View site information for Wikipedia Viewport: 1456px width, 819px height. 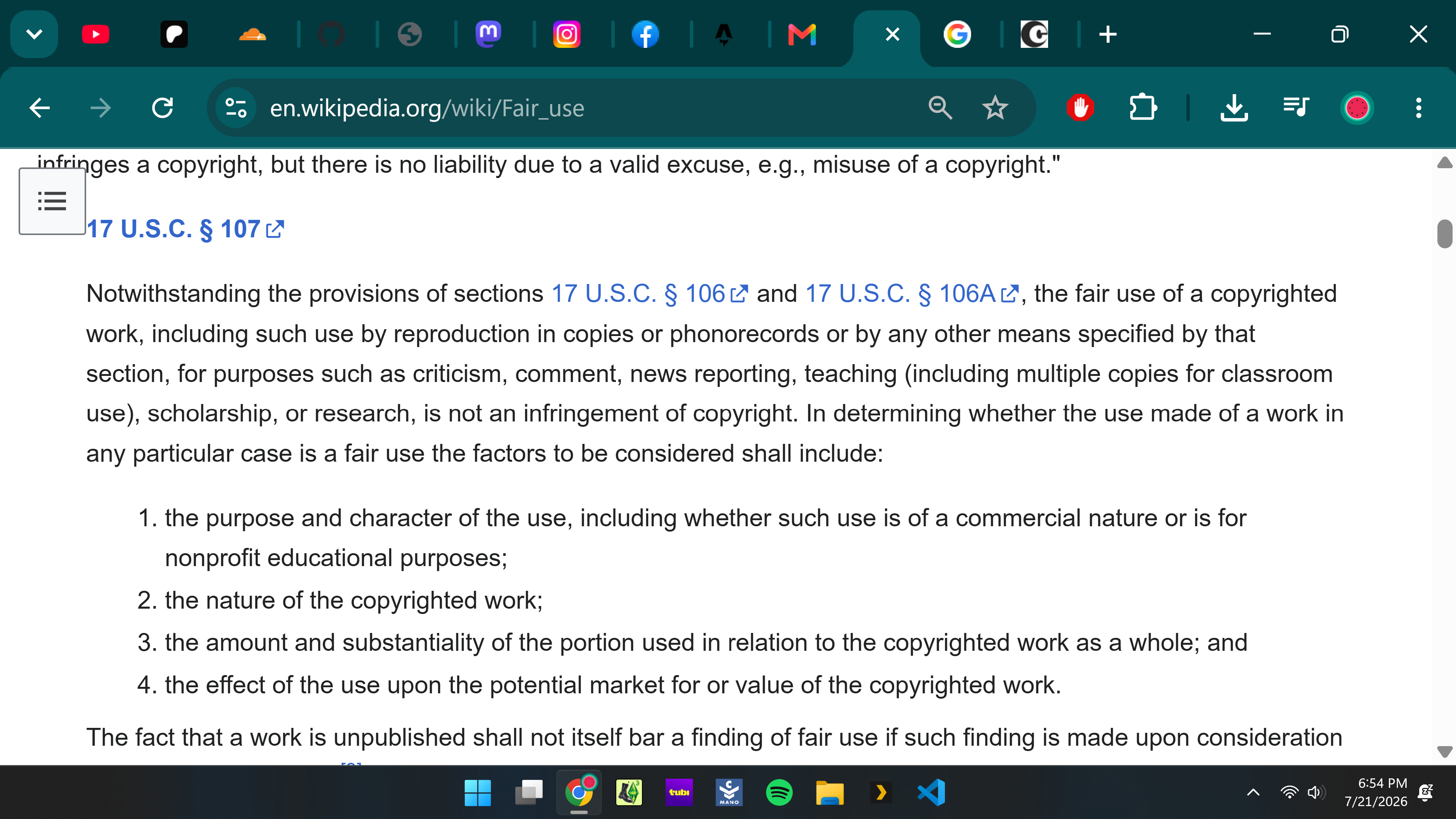236,107
